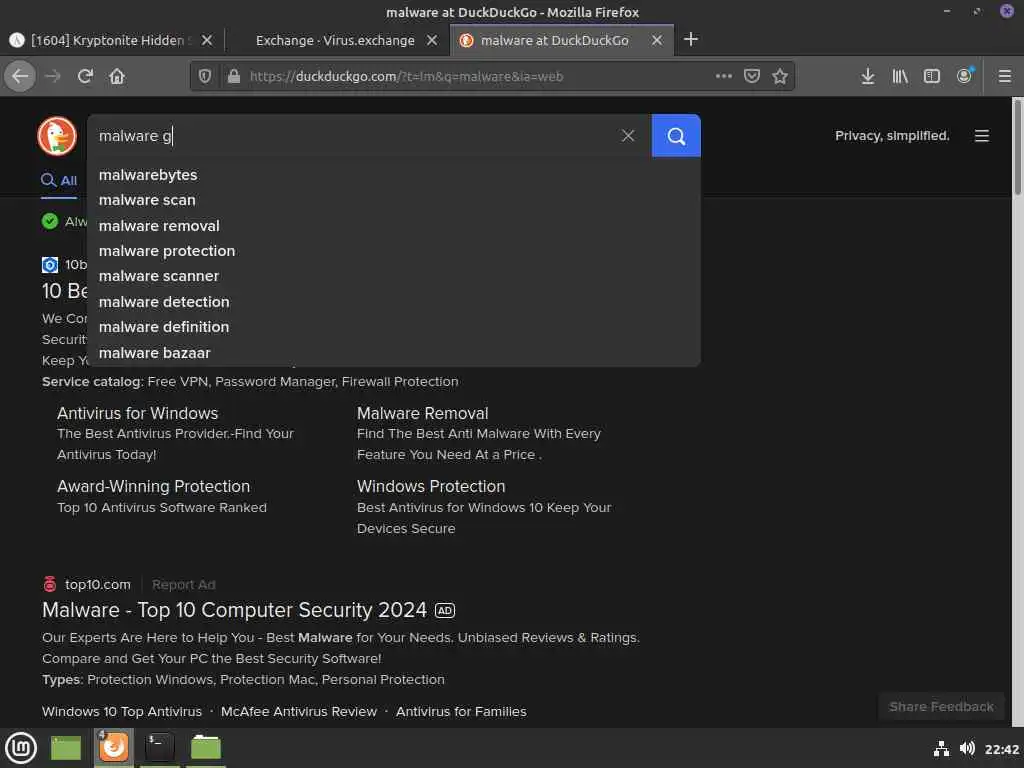Screen dimensions: 1024x768
Task: Open McAfee Antivirus Review sitelink
Action: click(x=298, y=712)
